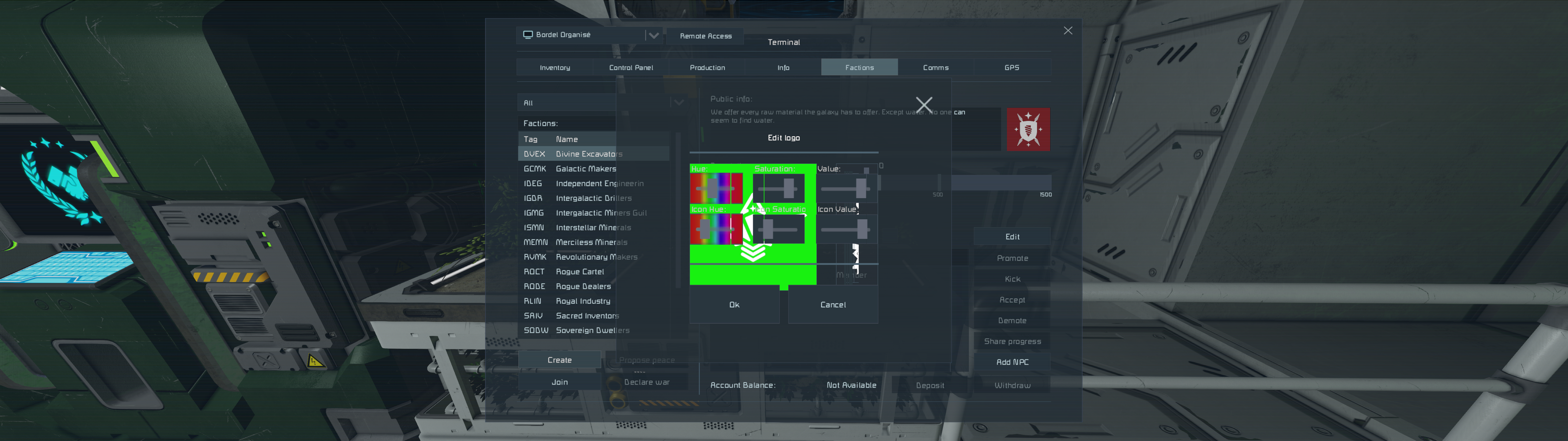Click the red faction logo emblem
The image size is (1568, 441).
click(1028, 129)
